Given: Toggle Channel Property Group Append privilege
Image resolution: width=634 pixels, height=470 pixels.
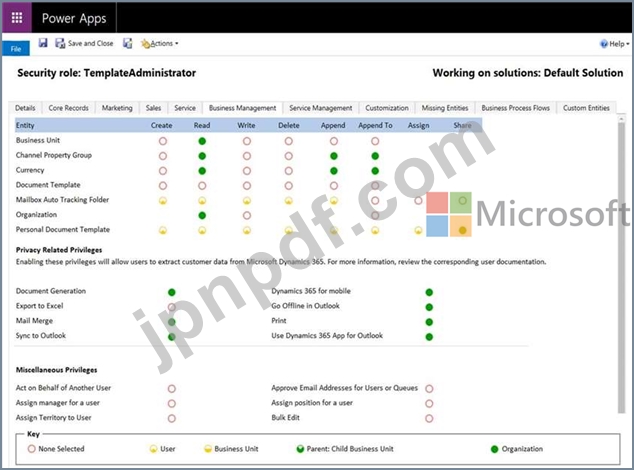Looking at the screenshot, I should click(334, 156).
